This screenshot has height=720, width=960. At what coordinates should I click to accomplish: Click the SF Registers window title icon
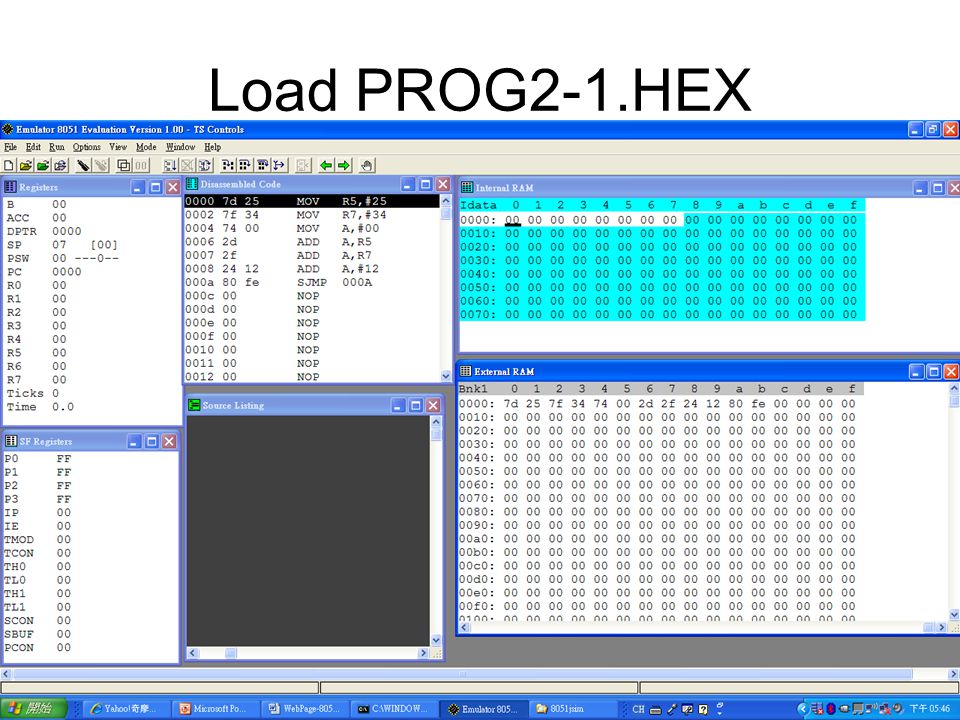(x=11, y=441)
